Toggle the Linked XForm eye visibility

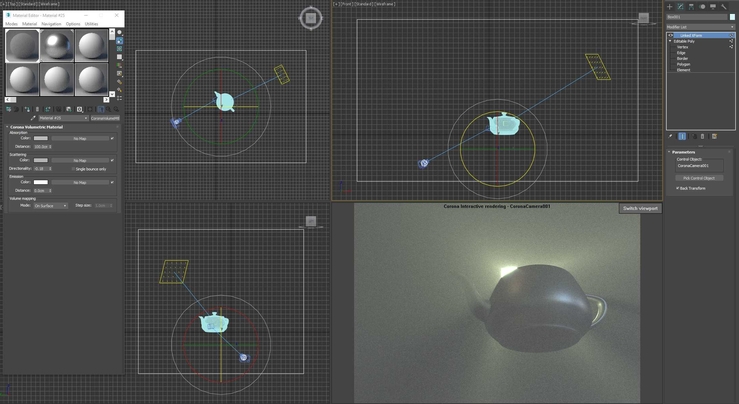[x=670, y=35]
